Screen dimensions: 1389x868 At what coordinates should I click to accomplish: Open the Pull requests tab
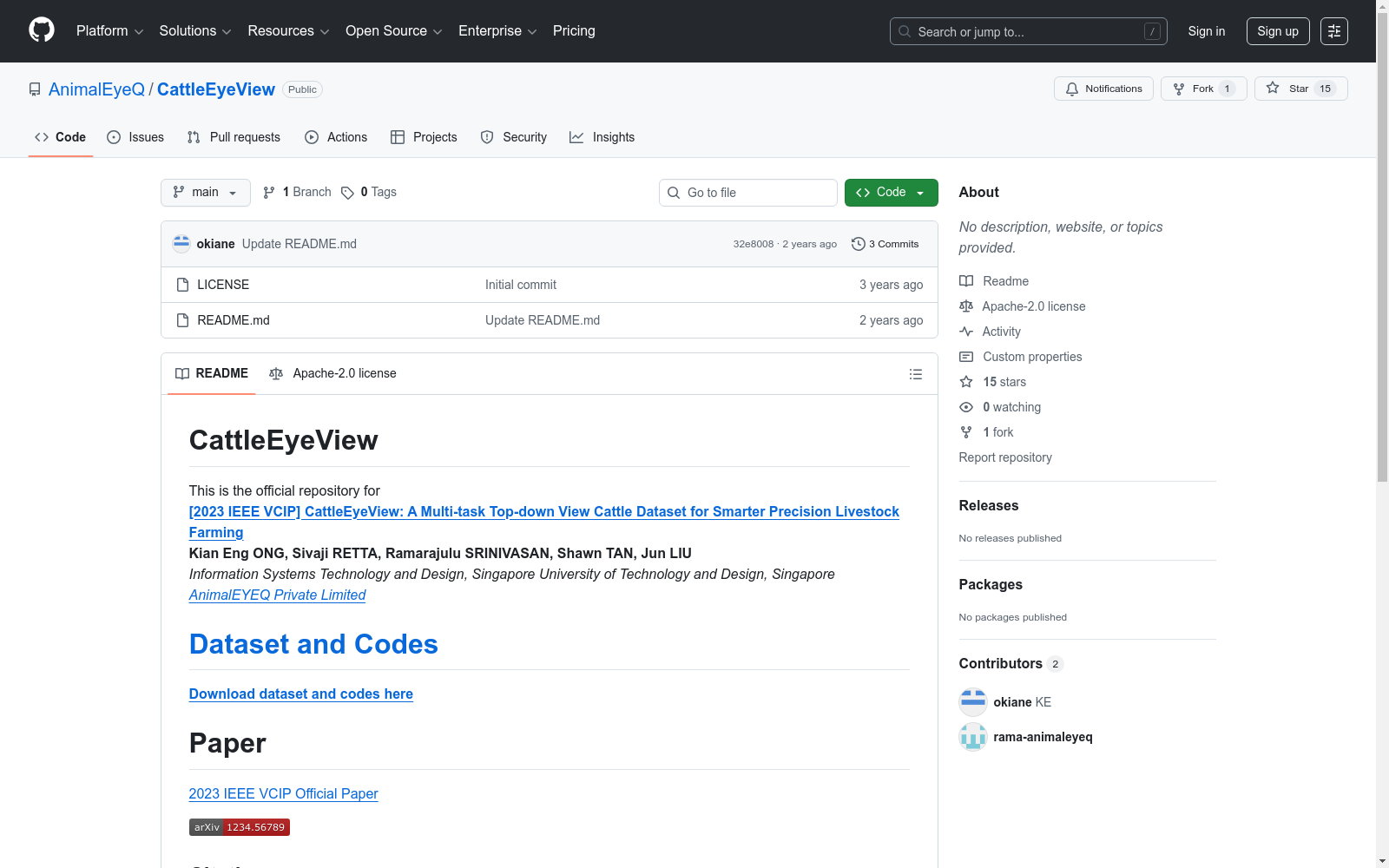pyautogui.click(x=234, y=137)
